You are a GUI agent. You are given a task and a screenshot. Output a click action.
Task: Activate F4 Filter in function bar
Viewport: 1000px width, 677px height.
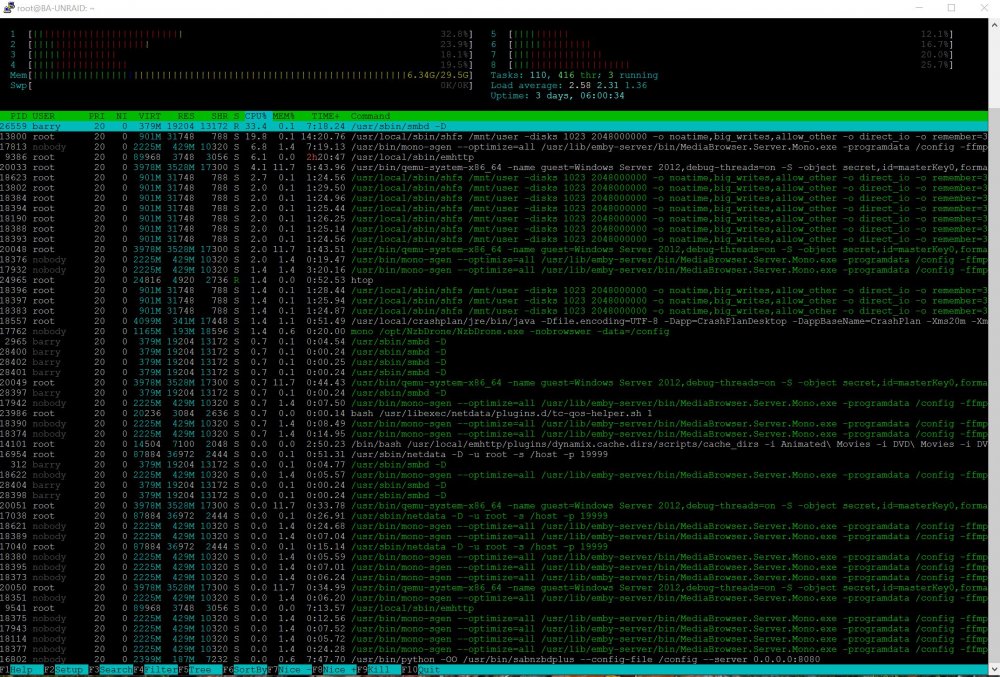pyautogui.click(x=156, y=670)
